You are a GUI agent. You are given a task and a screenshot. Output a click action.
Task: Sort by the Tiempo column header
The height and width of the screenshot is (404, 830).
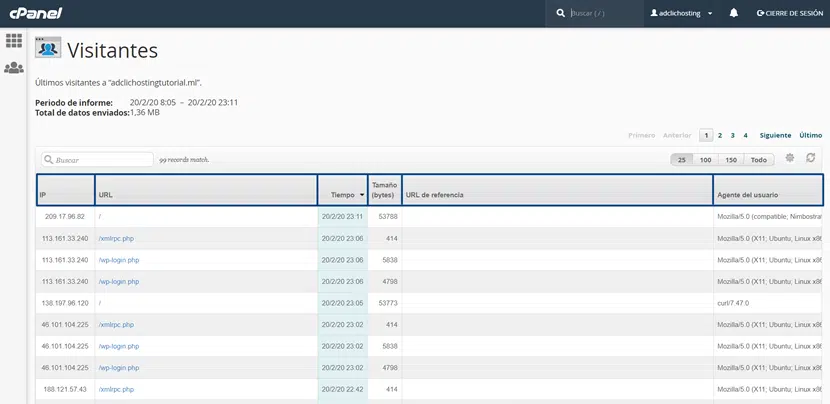[x=342, y=195]
